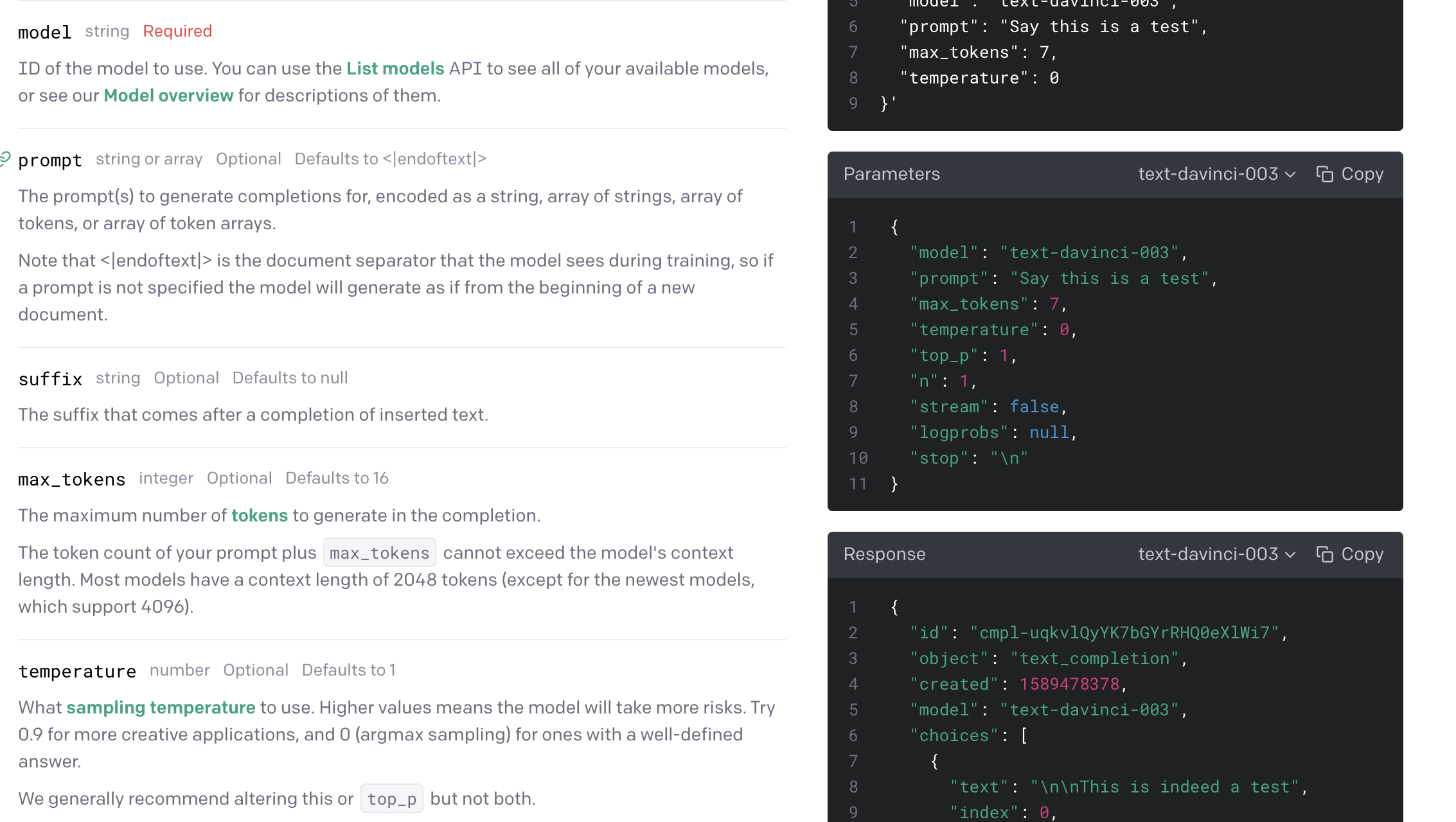
Task: Click 'string or array' type label for prompt
Action: (x=149, y=159)
